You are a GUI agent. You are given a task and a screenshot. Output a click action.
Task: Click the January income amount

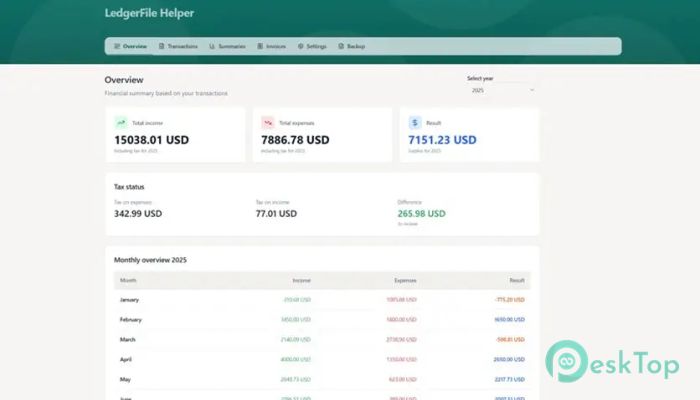coord(297,300)
